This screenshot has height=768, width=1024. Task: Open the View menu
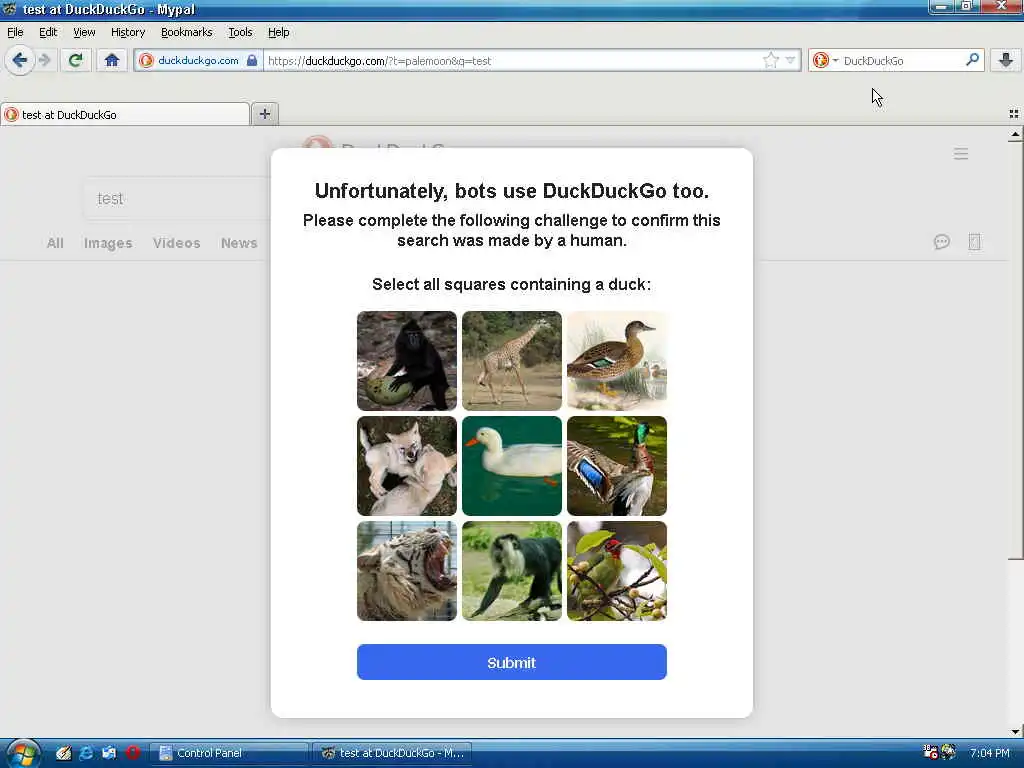coord(84,32)
